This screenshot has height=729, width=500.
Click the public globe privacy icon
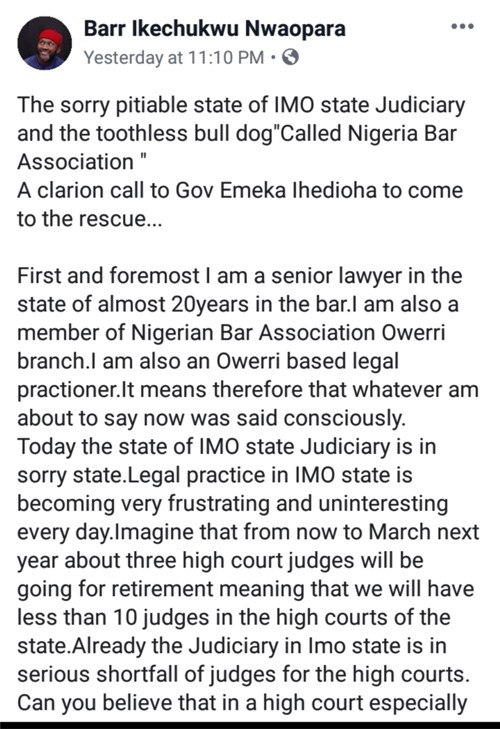pos(290,57)
